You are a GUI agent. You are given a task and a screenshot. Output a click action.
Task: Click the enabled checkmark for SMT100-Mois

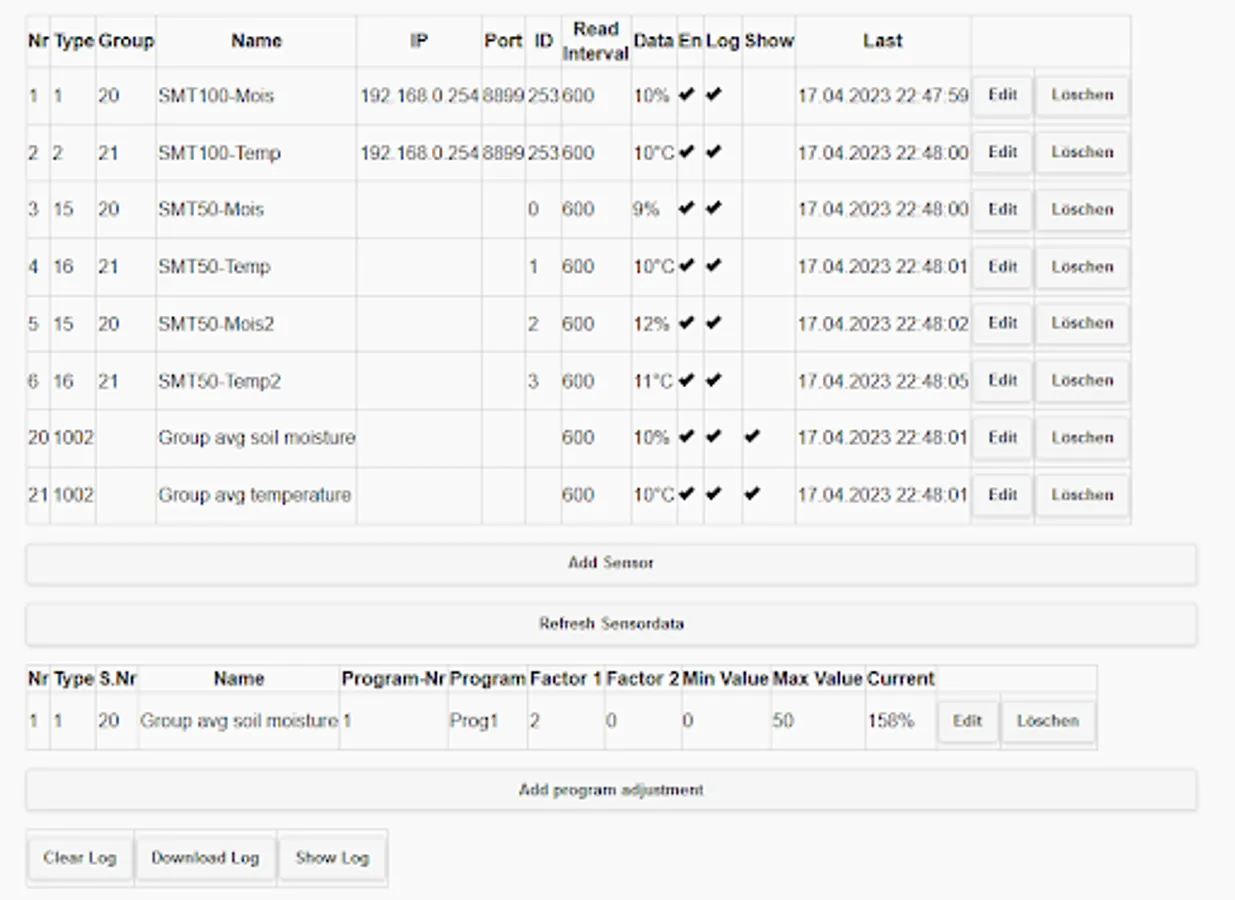(686, 96)
